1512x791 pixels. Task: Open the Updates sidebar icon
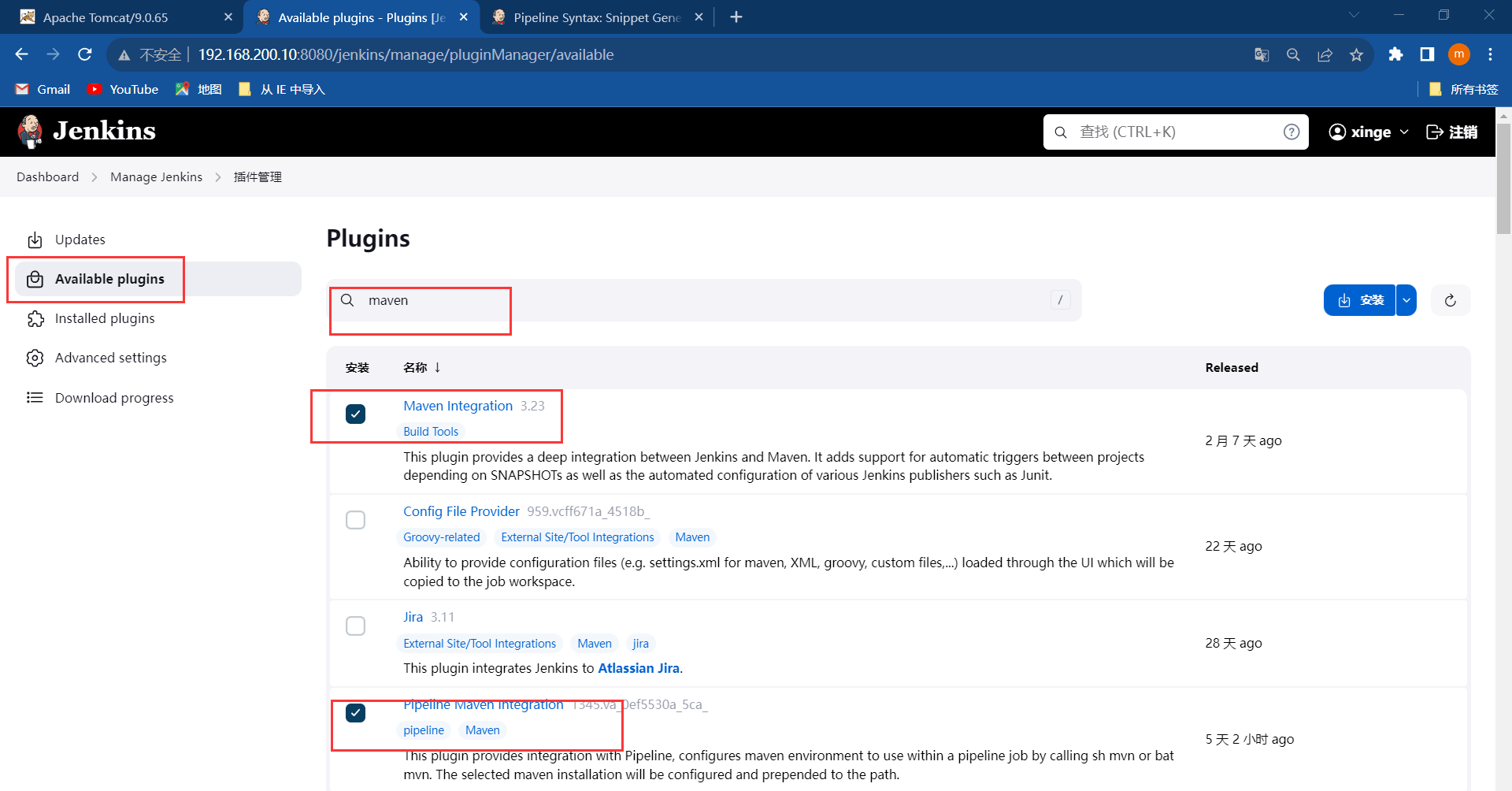(35, 240)
